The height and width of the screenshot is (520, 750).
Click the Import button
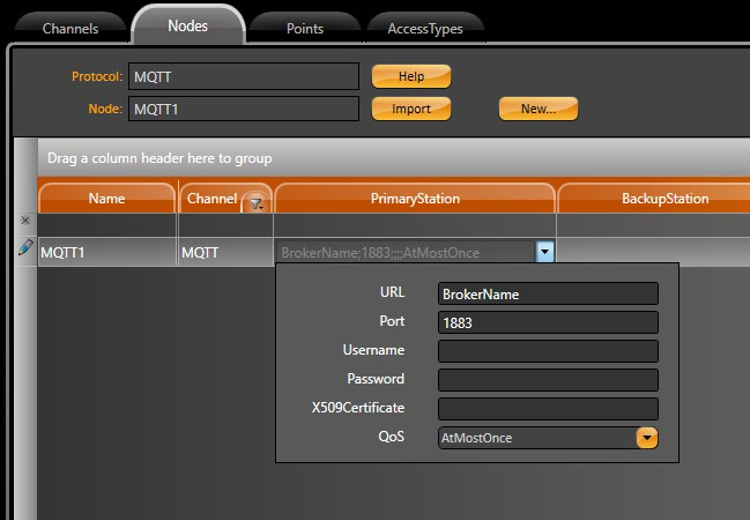[x=411, y=109]
